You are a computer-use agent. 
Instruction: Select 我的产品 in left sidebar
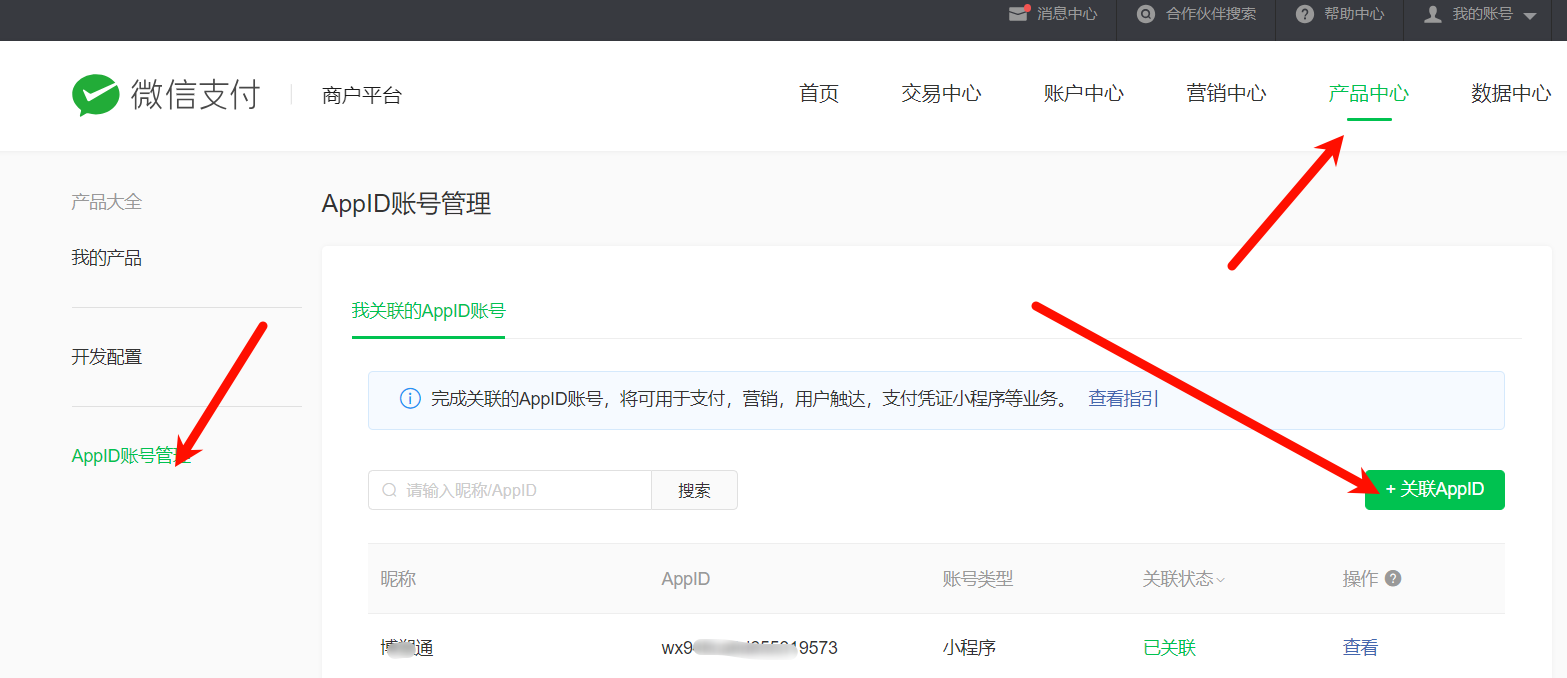[x=107, y=258]
